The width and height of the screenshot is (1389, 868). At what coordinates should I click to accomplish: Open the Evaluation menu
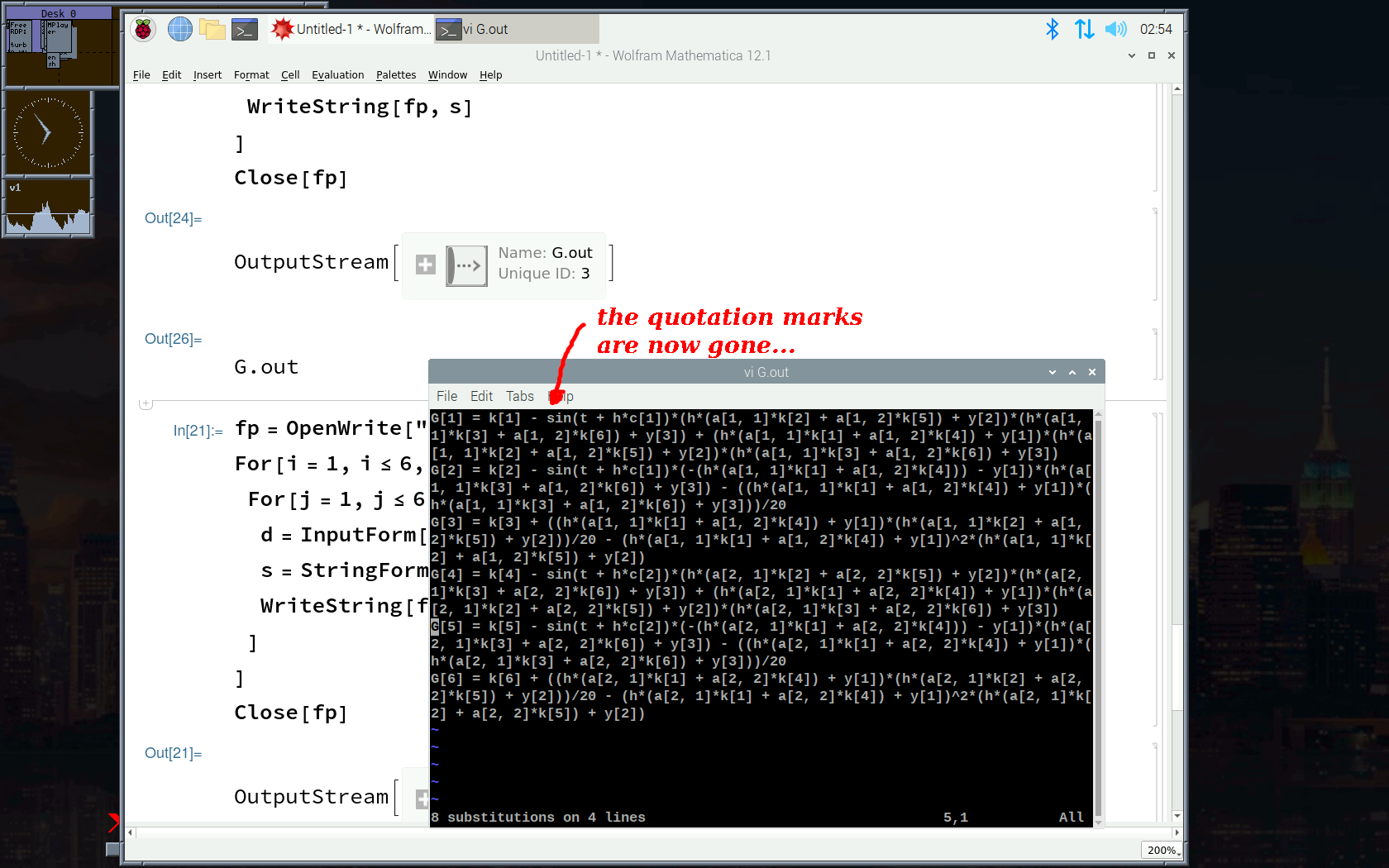coord(337,75)
